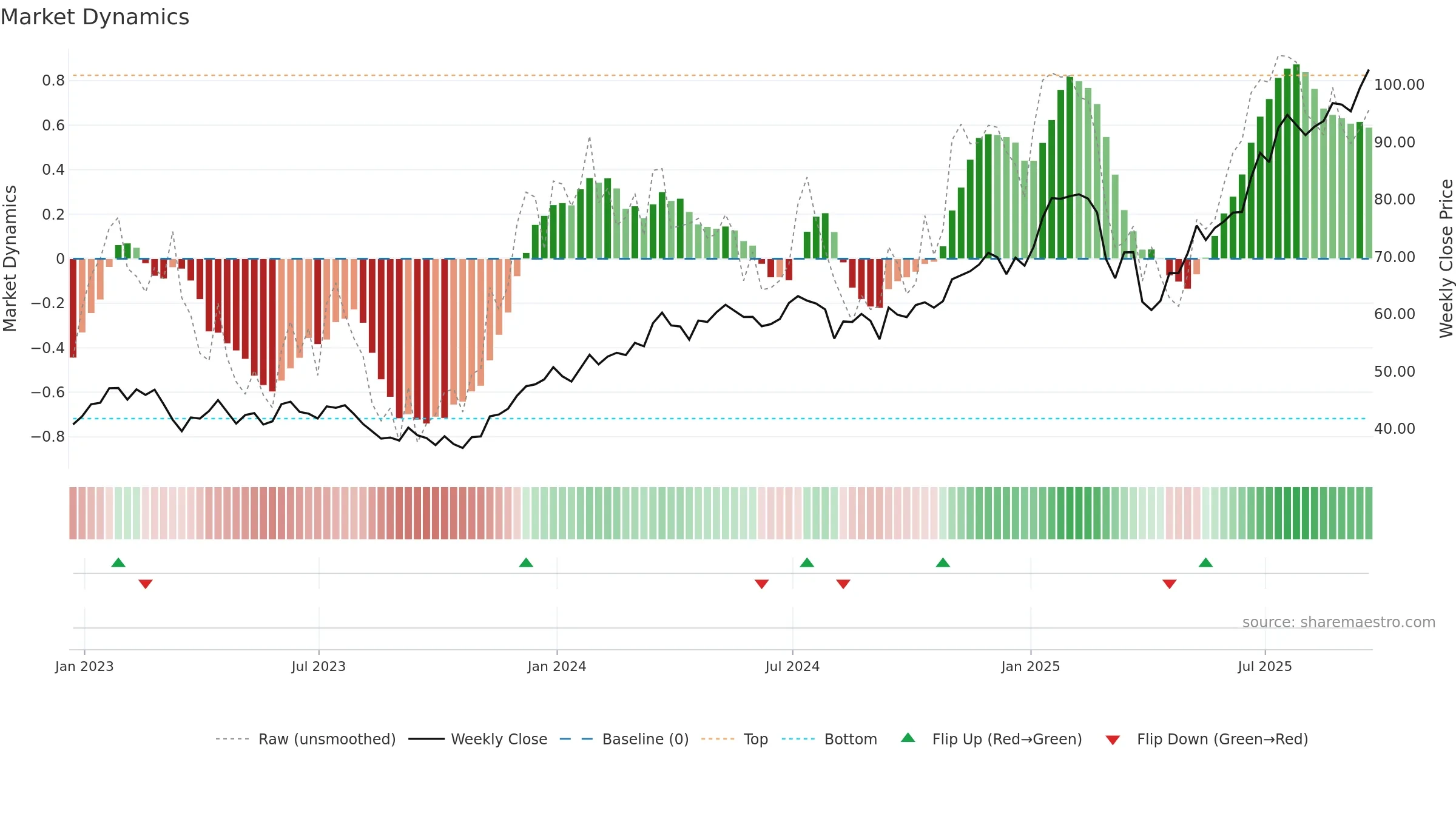This screenshot has width=1456, height=819.
Task: Click the 50.00 price axis label
Action: pyautogui.click(x=1395, y=371)
